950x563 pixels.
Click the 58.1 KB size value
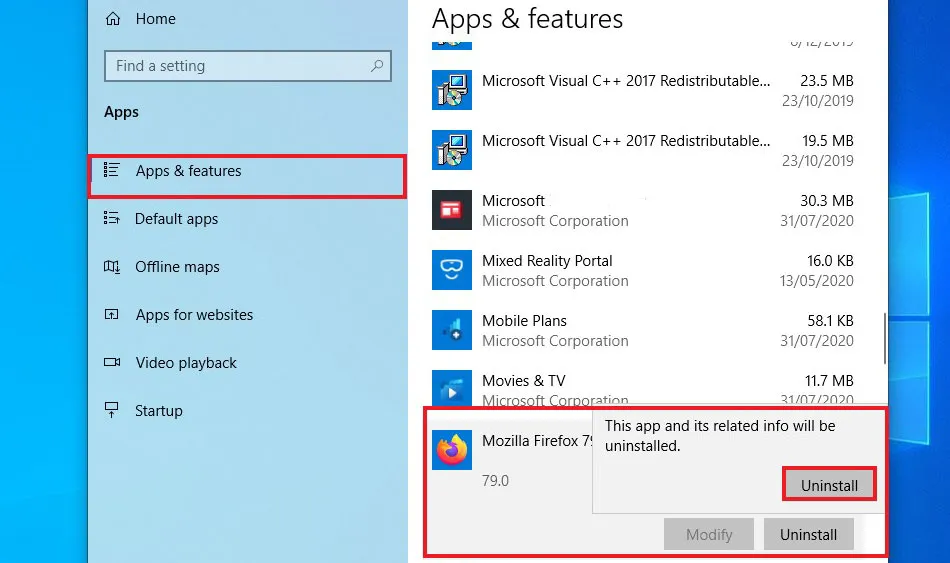[x=830, y=321]
